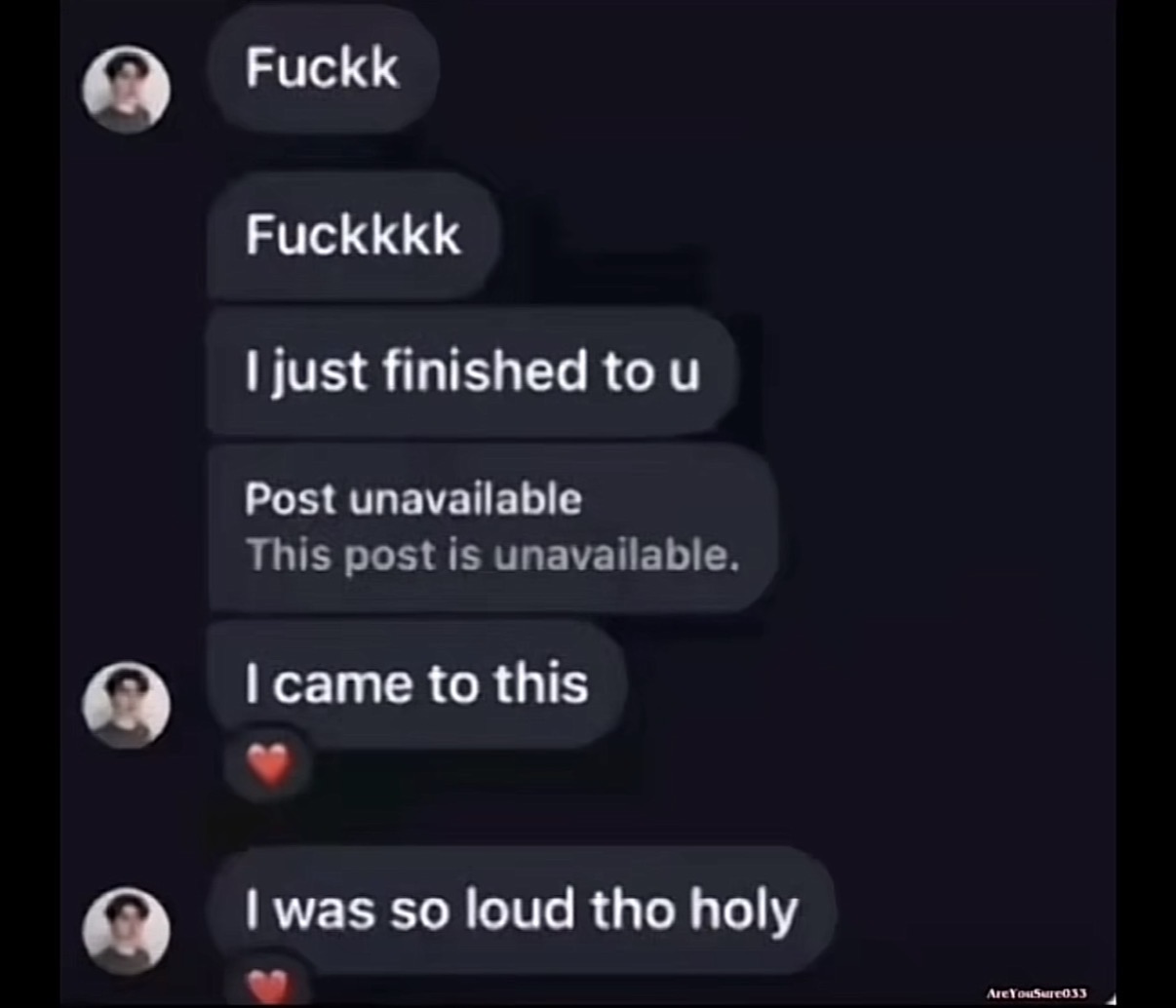Click the AreYouSure033 watermark text
This screenshot has height=1008, width=1176.
point(1037,993)
